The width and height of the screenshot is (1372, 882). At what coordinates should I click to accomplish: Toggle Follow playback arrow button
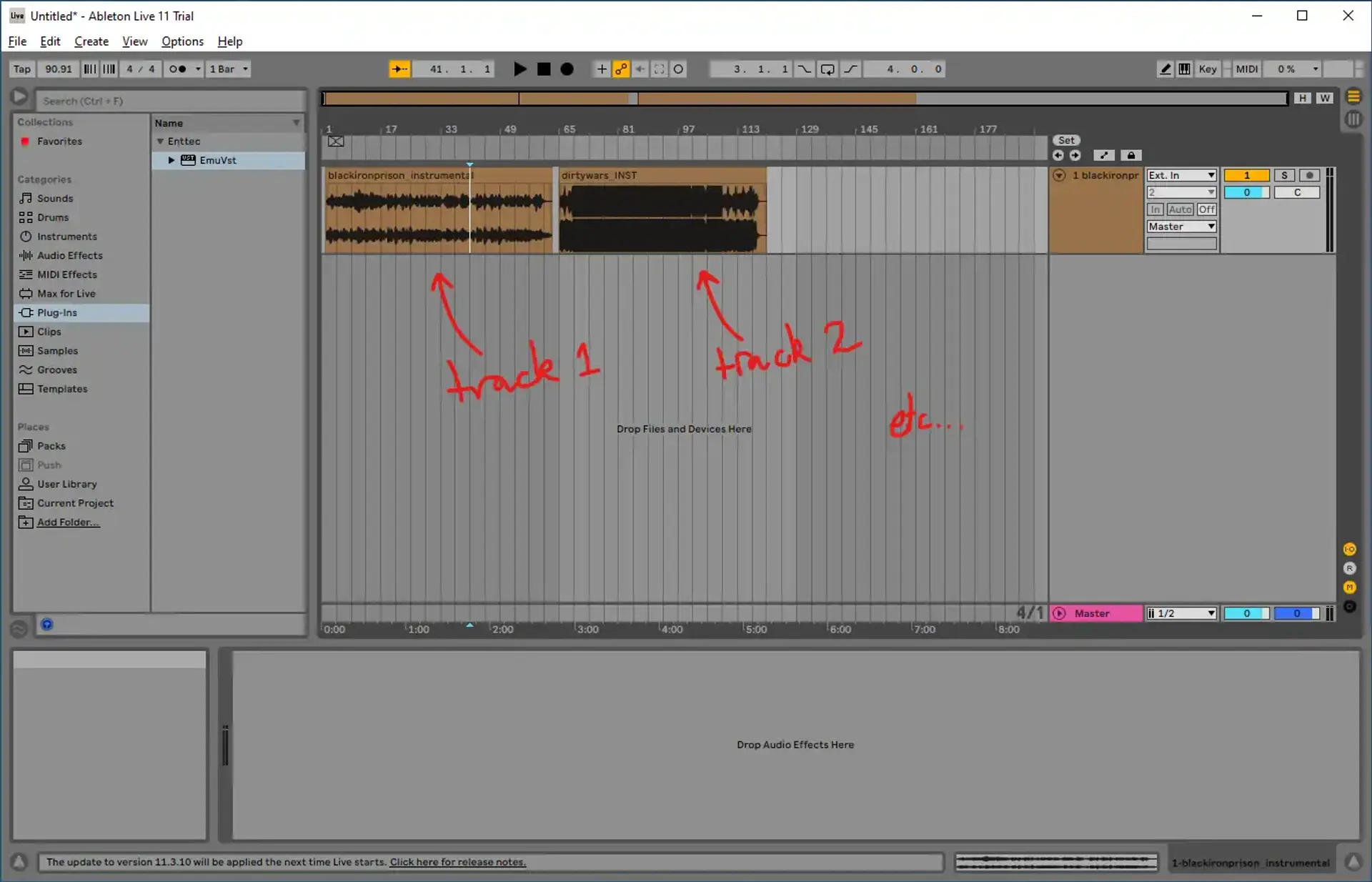coord(399,69)
